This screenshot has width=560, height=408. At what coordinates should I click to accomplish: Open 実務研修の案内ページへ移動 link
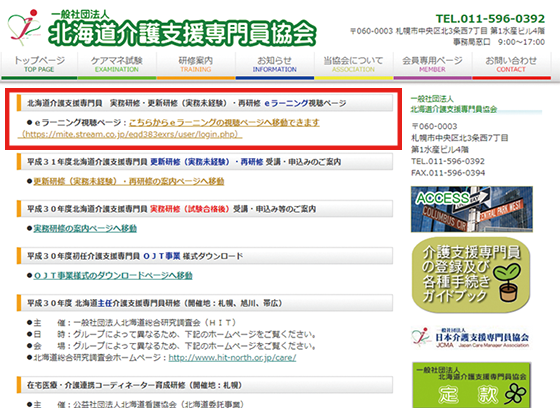click(x=85, y=228)
